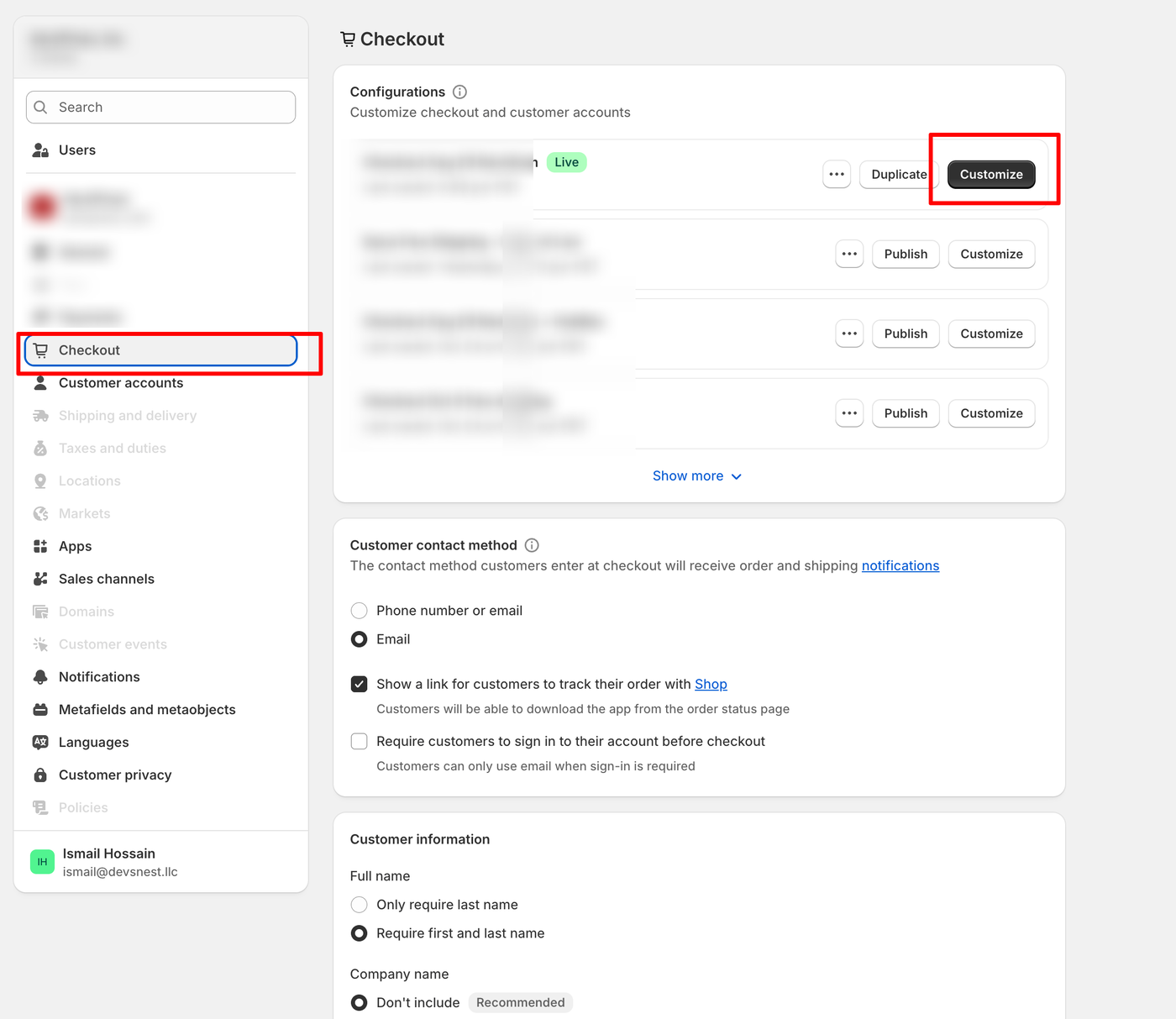
Task: Open Ismail Hossain account details
Action: tap(160, 862)
